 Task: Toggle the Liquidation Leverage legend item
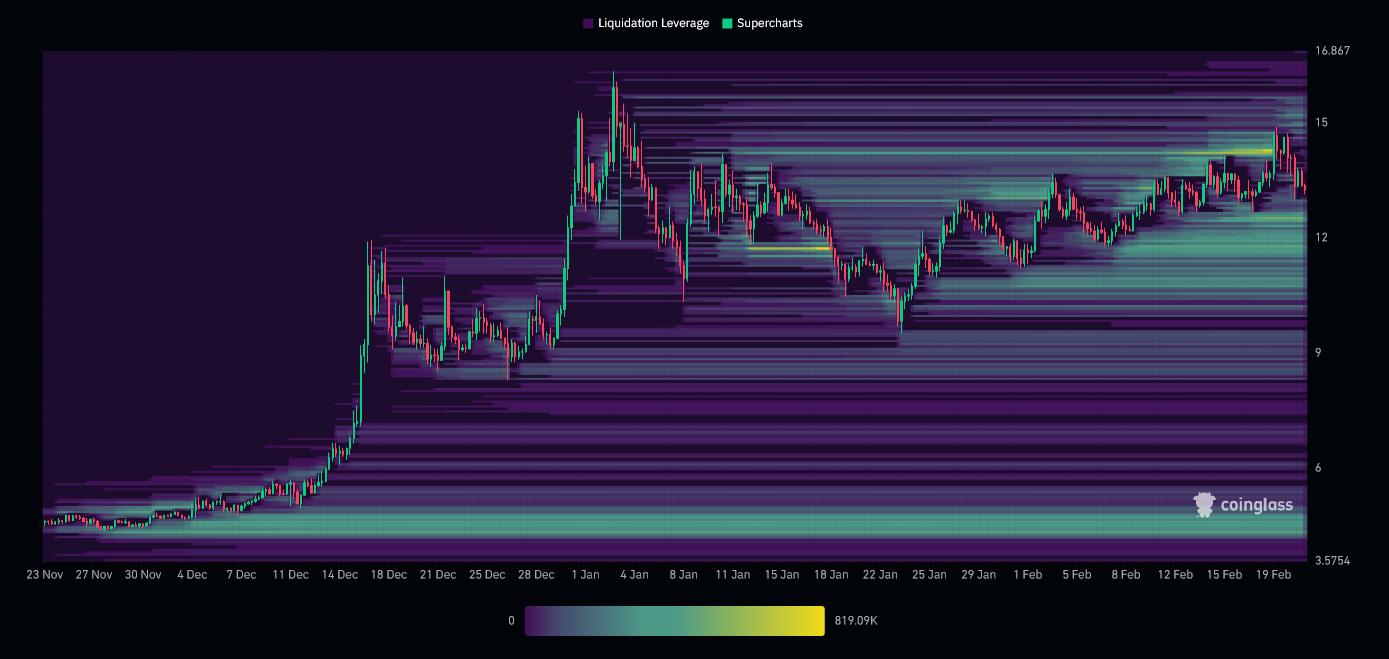click(647, 22)
